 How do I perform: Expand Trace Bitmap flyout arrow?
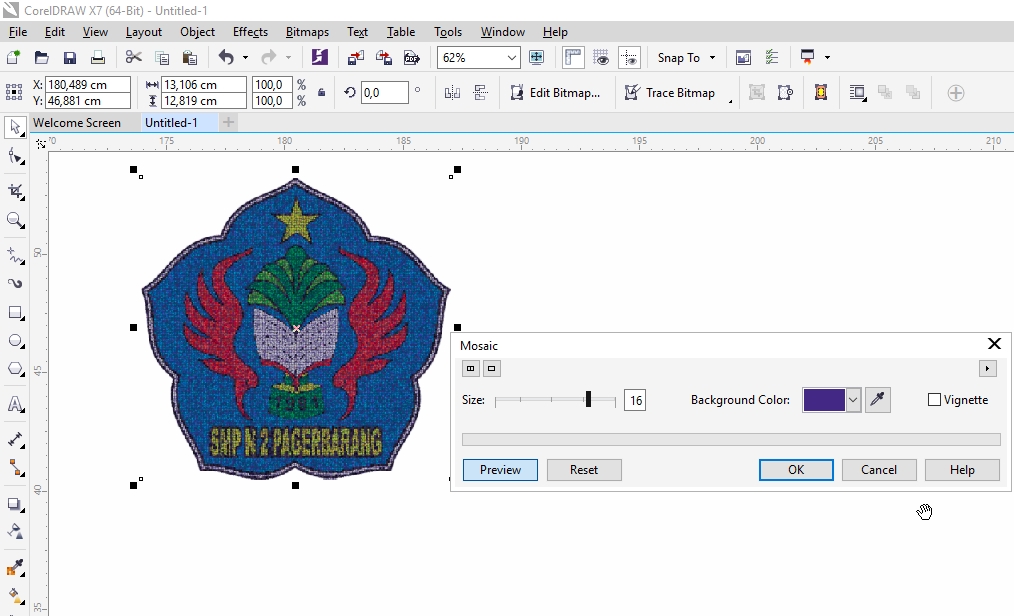730,101
